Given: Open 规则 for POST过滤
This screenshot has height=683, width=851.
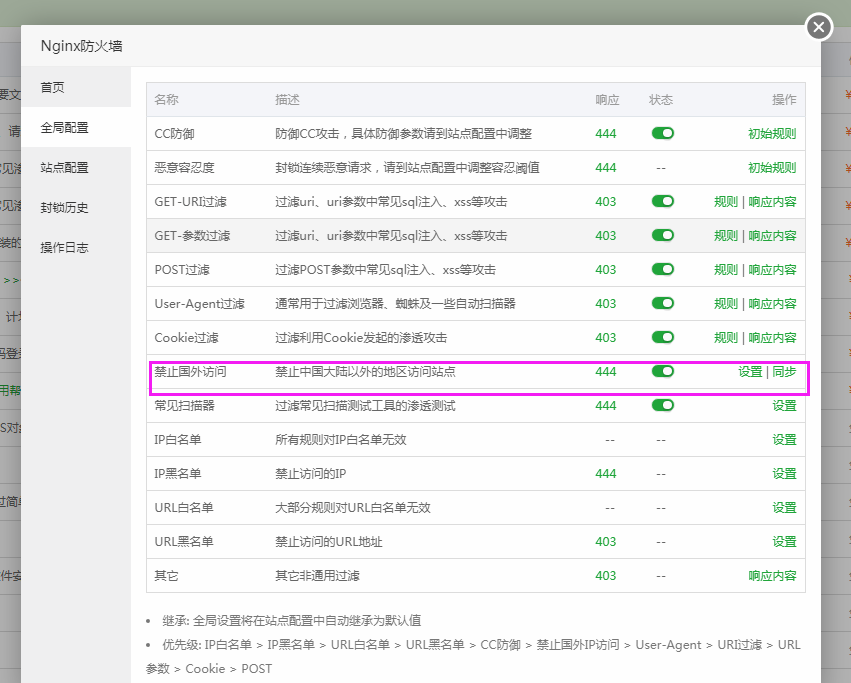Looking at the screenshot, I should 726,270.
